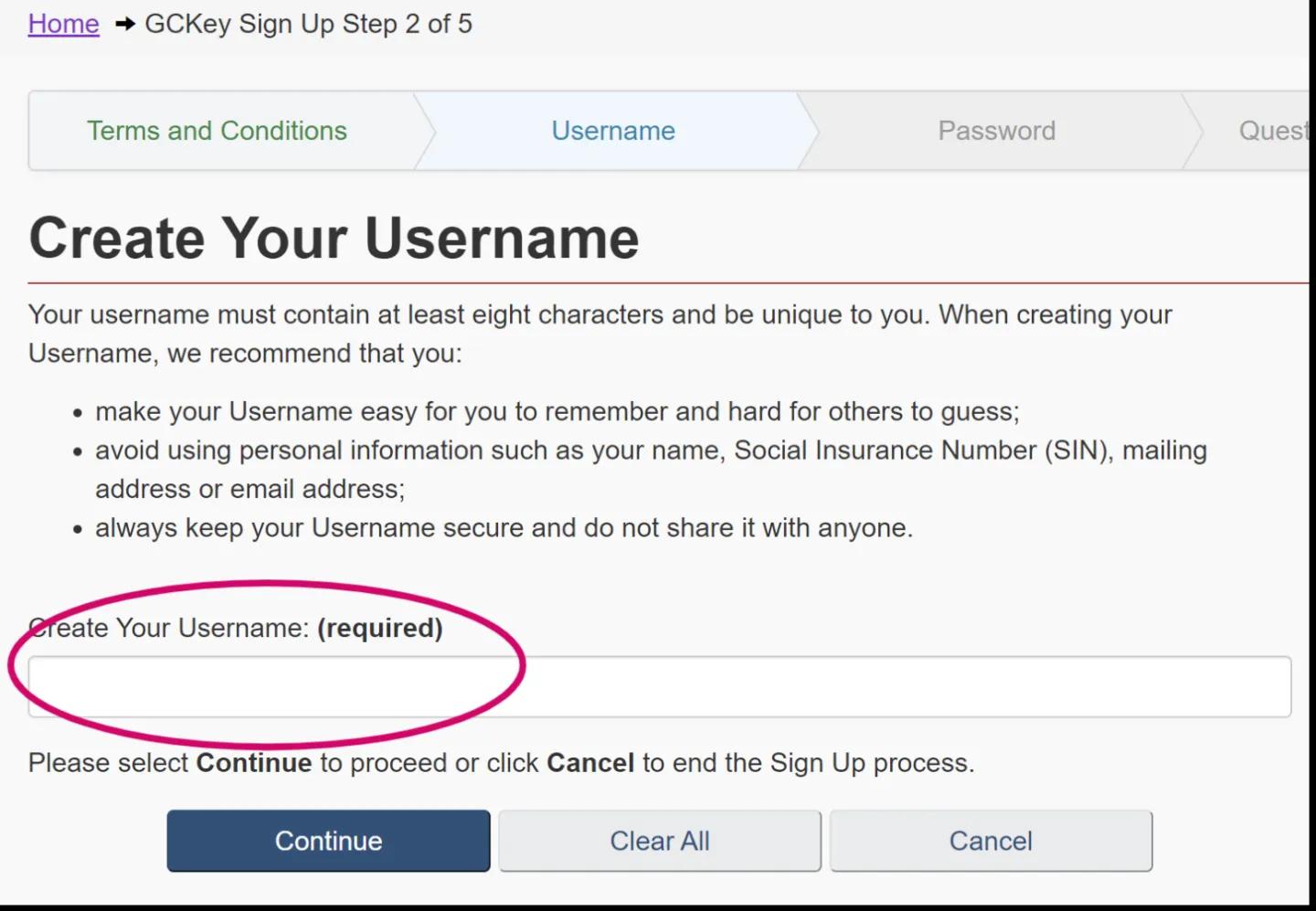Viewport: 1316px width, 911px height.
Task: Select the Username step tab
Action: 612,131
